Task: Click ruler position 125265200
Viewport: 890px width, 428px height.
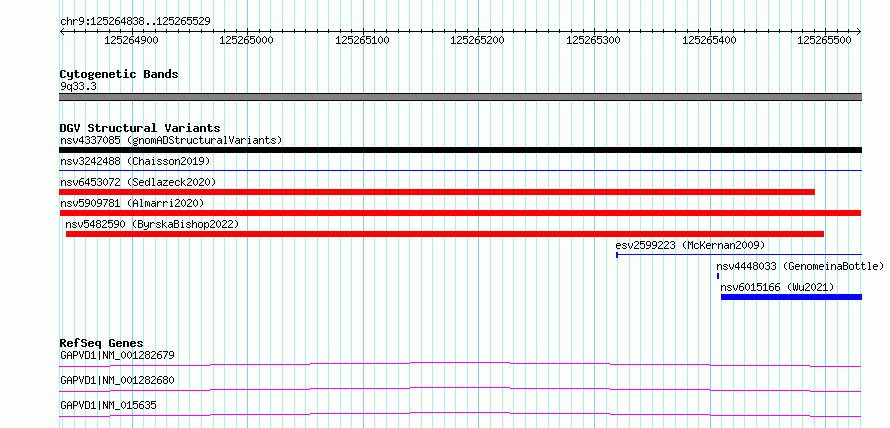Action: point(478,40)
